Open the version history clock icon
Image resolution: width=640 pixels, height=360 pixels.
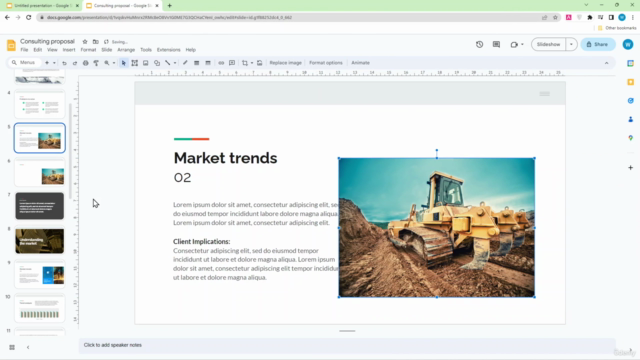[x=480, y=44]
